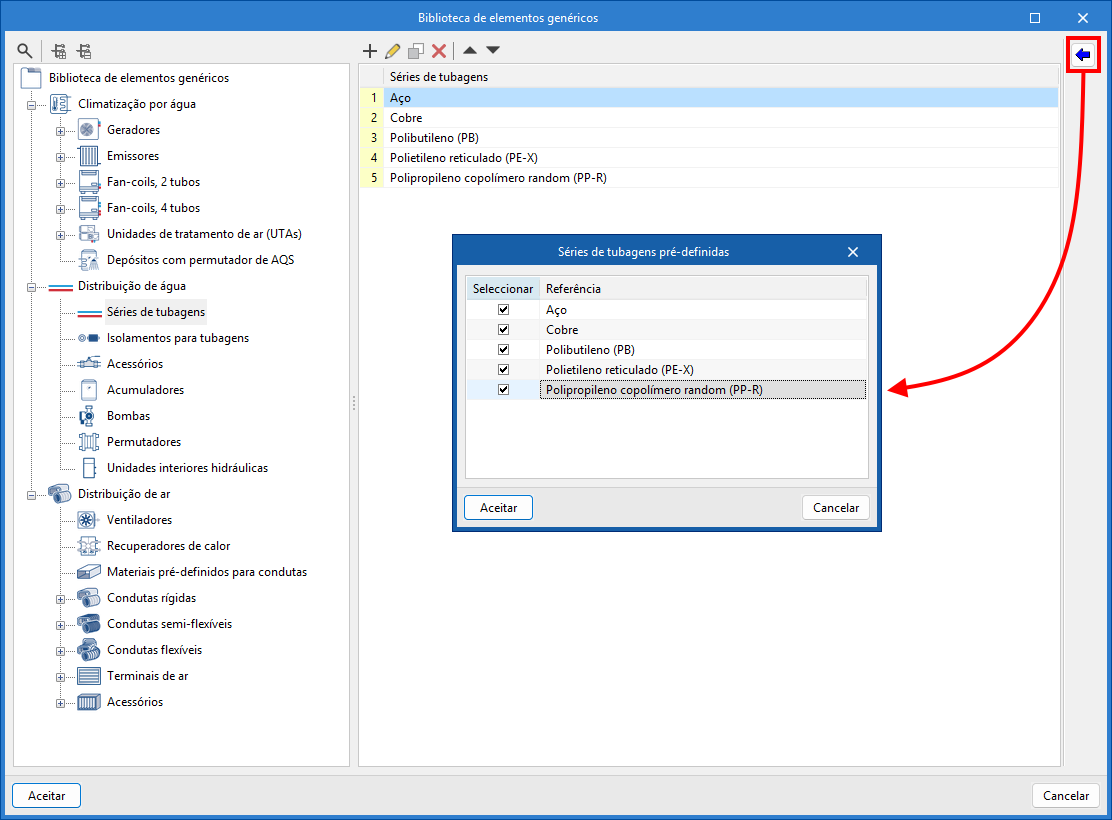Click the Seleccionar column header
1112x820 pixels.
[503, 289]
